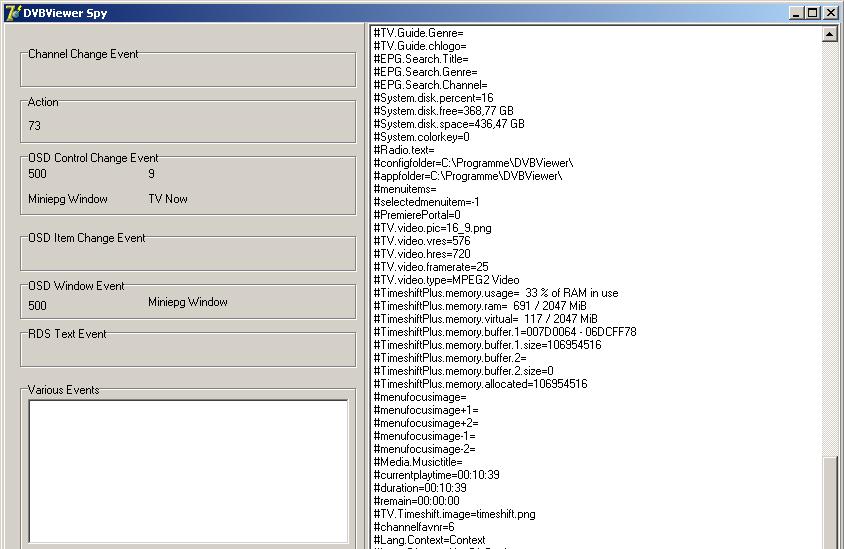The width and height of the screenshot is (844, 549).
Task: Select line '#TV.video.type=MPEG2 Video'
Action: tap(446, 280)
